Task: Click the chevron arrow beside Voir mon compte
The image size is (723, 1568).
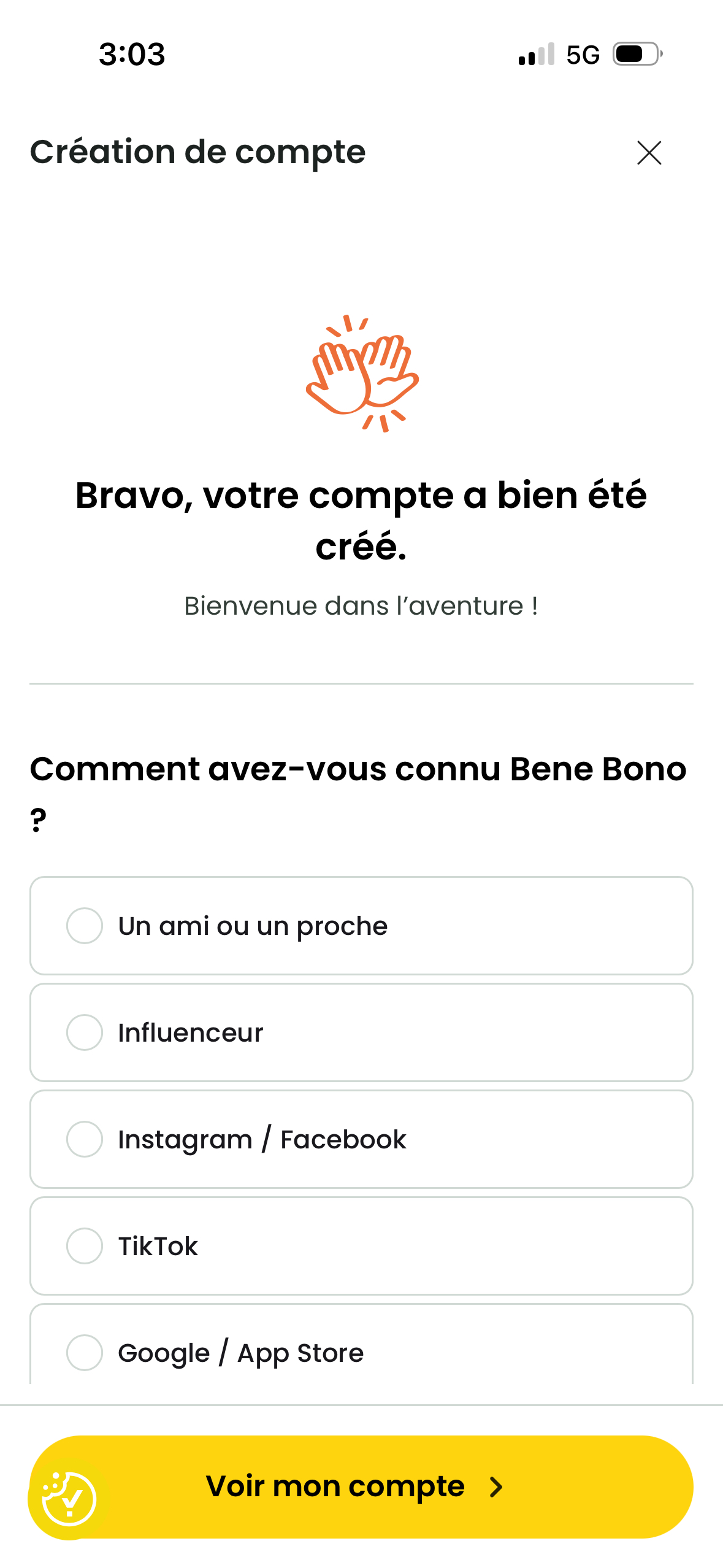Action: [496, 1487]
